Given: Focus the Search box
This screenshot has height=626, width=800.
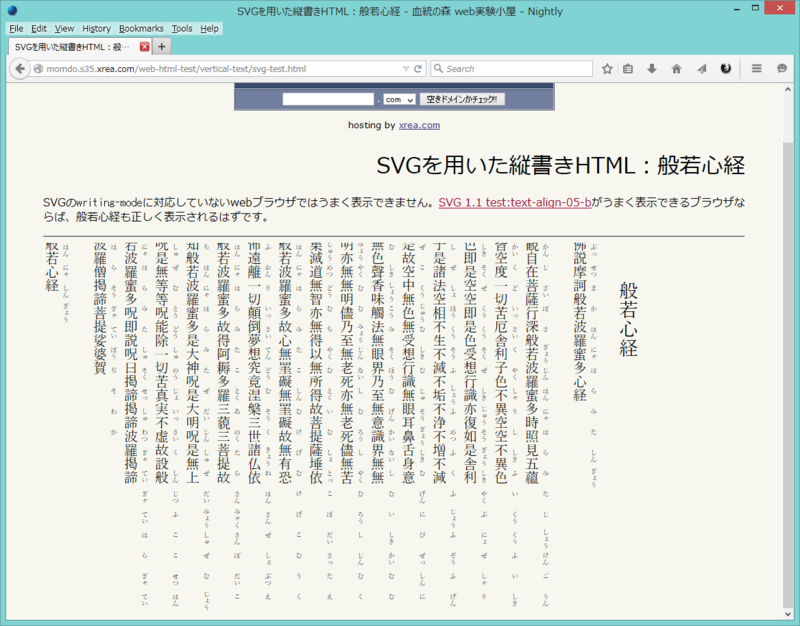Looking at the screenshot, I should (x=512, y=69).
